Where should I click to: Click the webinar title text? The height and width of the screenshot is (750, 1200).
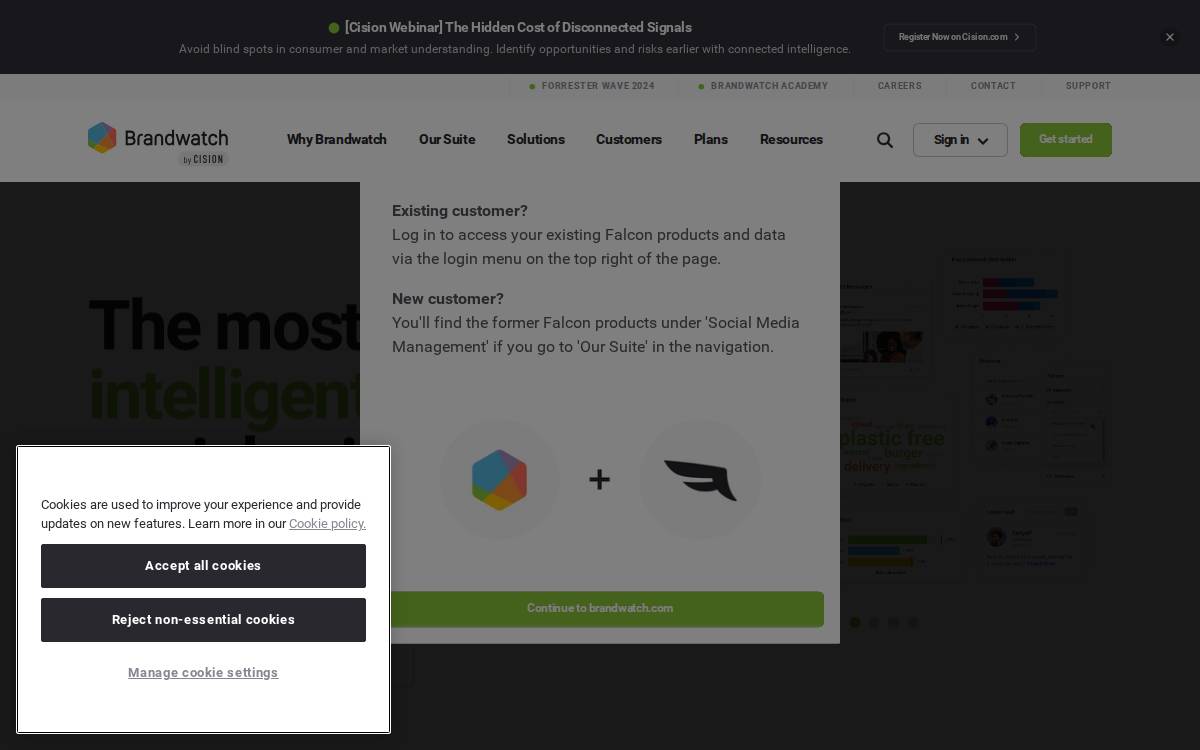[518, 28]
